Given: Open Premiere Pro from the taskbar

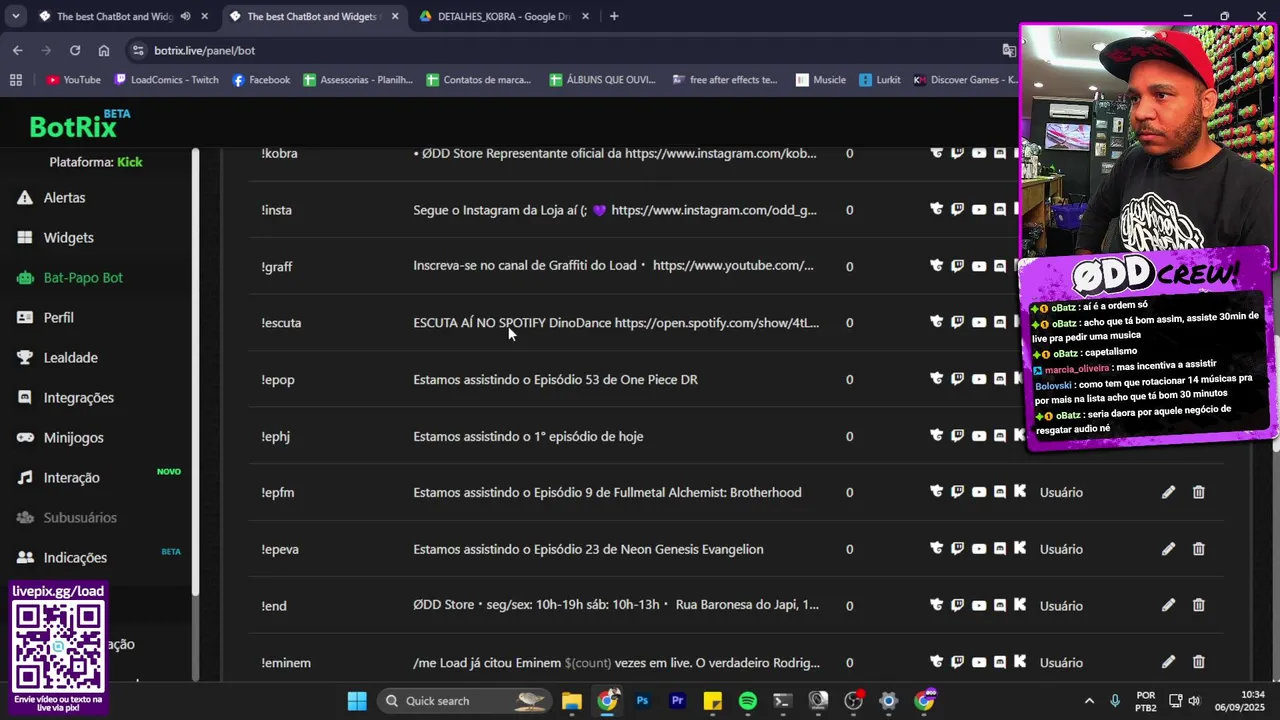Looking at the screenshot, I should [677, 701].
